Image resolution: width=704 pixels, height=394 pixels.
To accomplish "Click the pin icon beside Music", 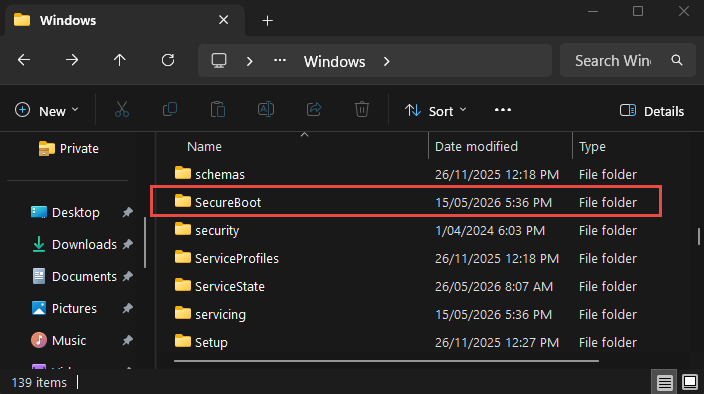I will click(128, 341).
